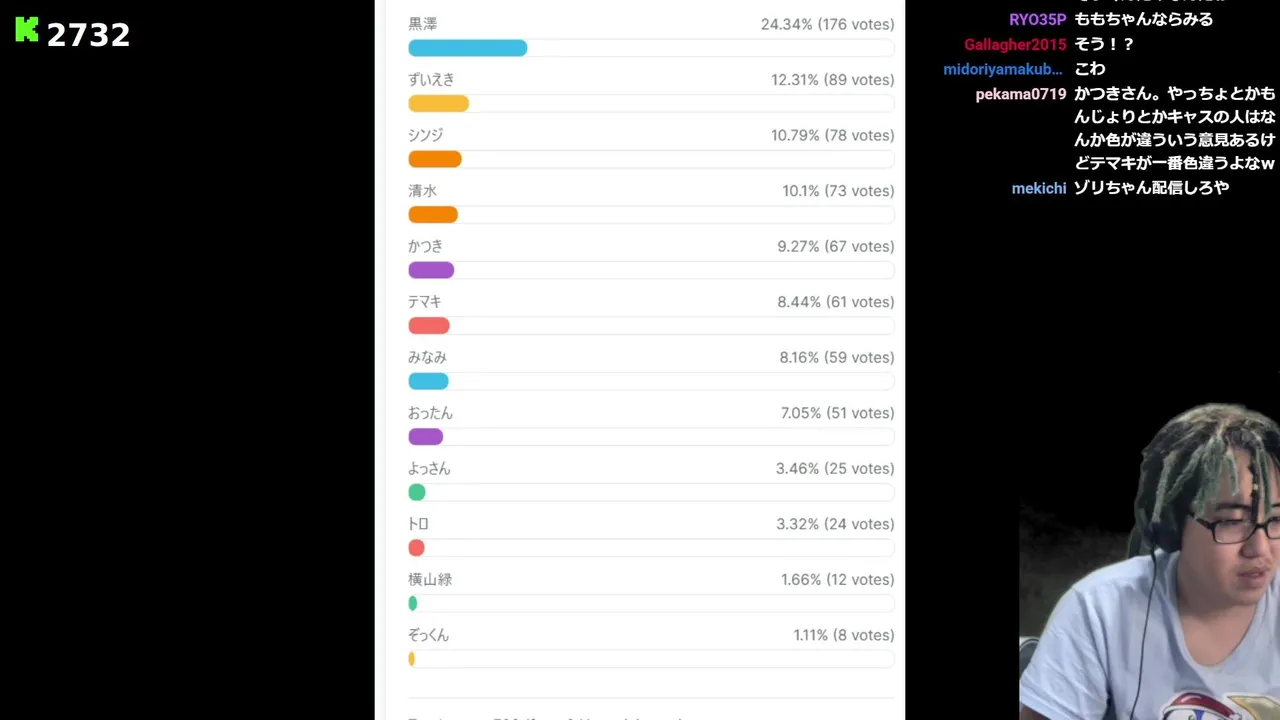The height and width of the screenshot is (720, 1280).
Task: Click the pekama0719 chat username
Action: coord(1021,95)
